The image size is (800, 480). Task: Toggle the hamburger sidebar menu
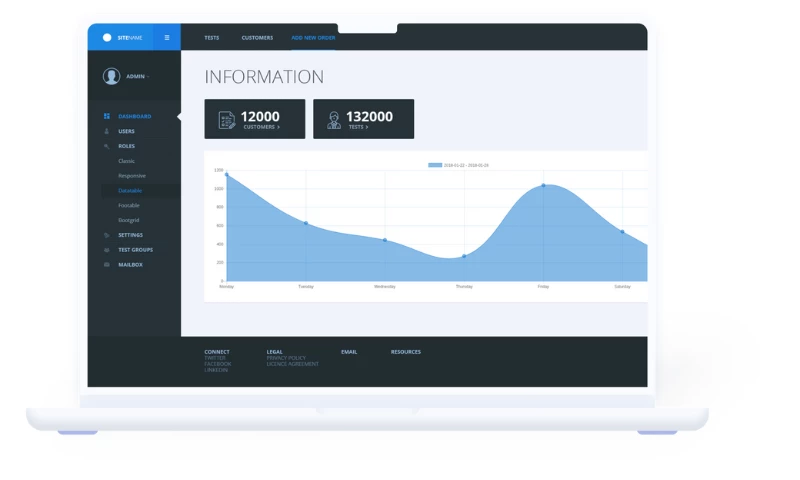pos(167,38)
